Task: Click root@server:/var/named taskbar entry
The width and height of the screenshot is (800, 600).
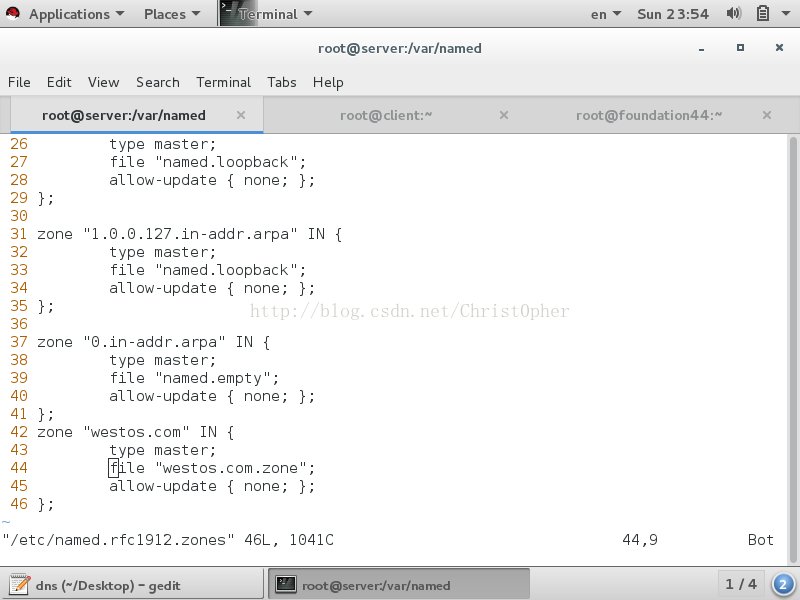Action: [x=399, y=585]
